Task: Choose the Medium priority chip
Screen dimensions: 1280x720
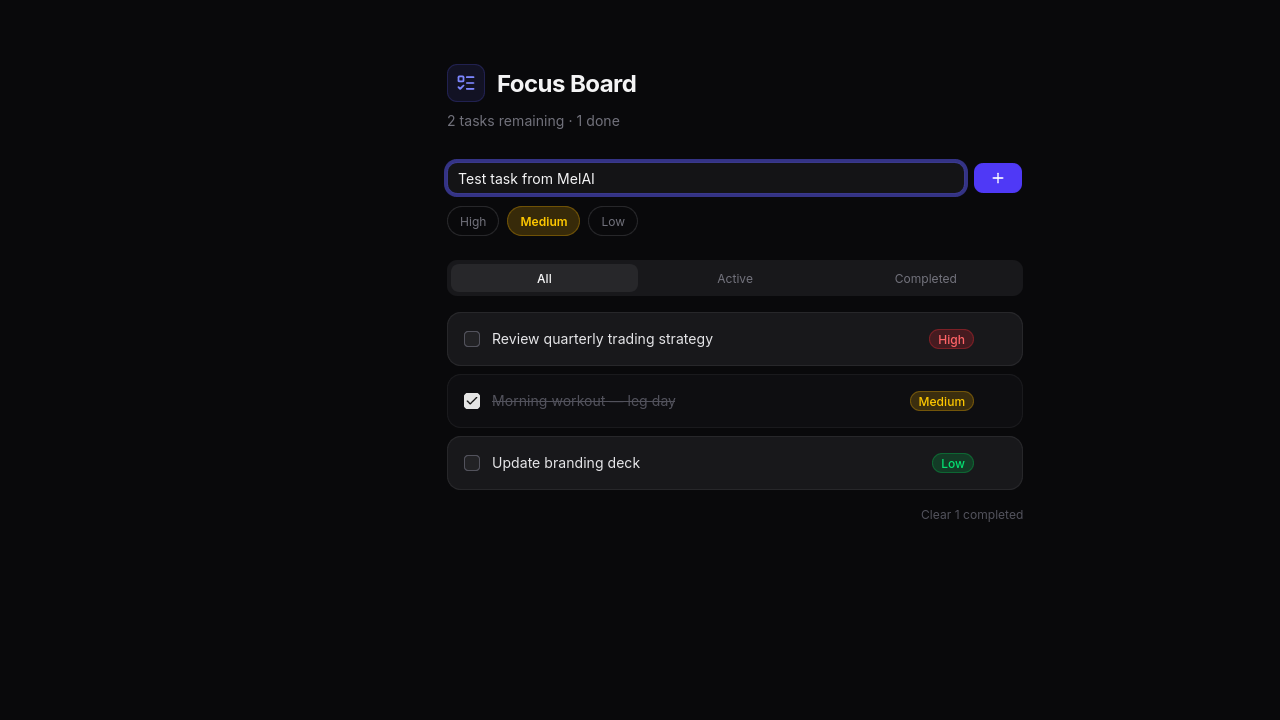Action: tap(543, 221)
